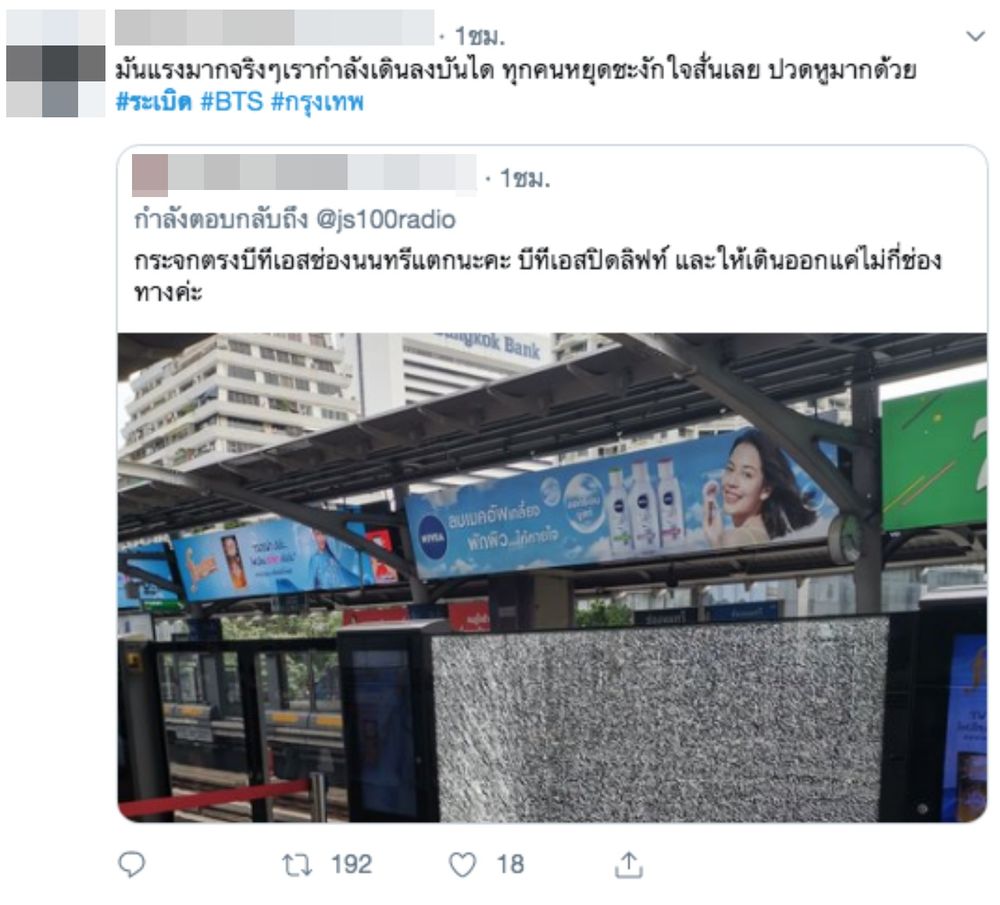1000x905 pixels.
Task: Open the #BTS hashtag
Action: 232,102
